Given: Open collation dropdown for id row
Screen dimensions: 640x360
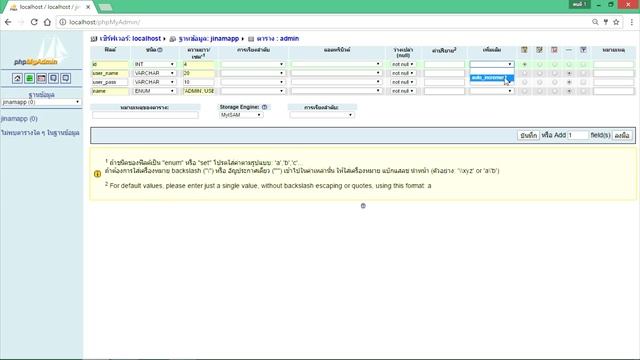Looking at the screenshot, I should coord(253,64).
